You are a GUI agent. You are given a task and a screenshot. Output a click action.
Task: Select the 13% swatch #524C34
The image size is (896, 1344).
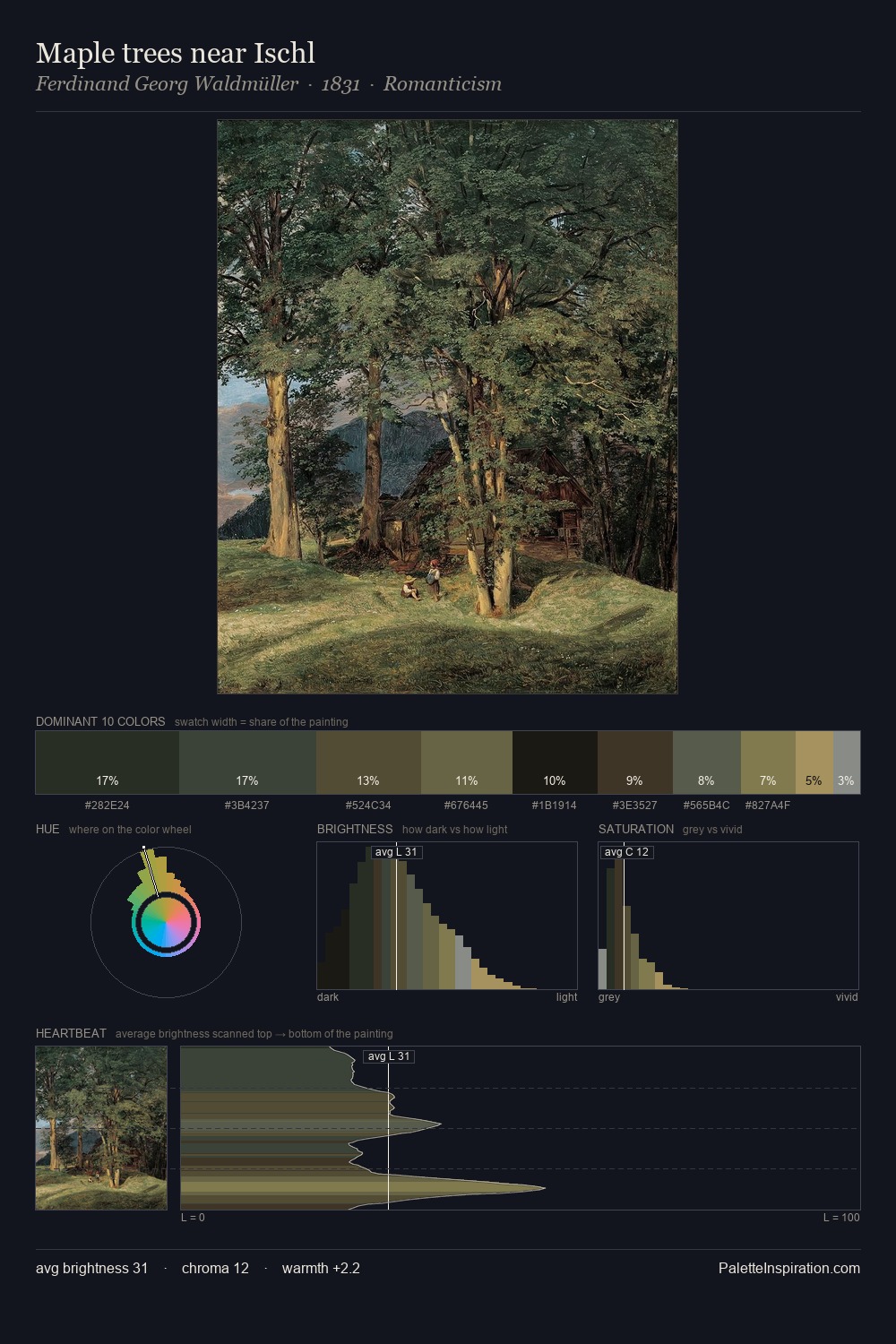pyautogui.click(x=368, y=762)
